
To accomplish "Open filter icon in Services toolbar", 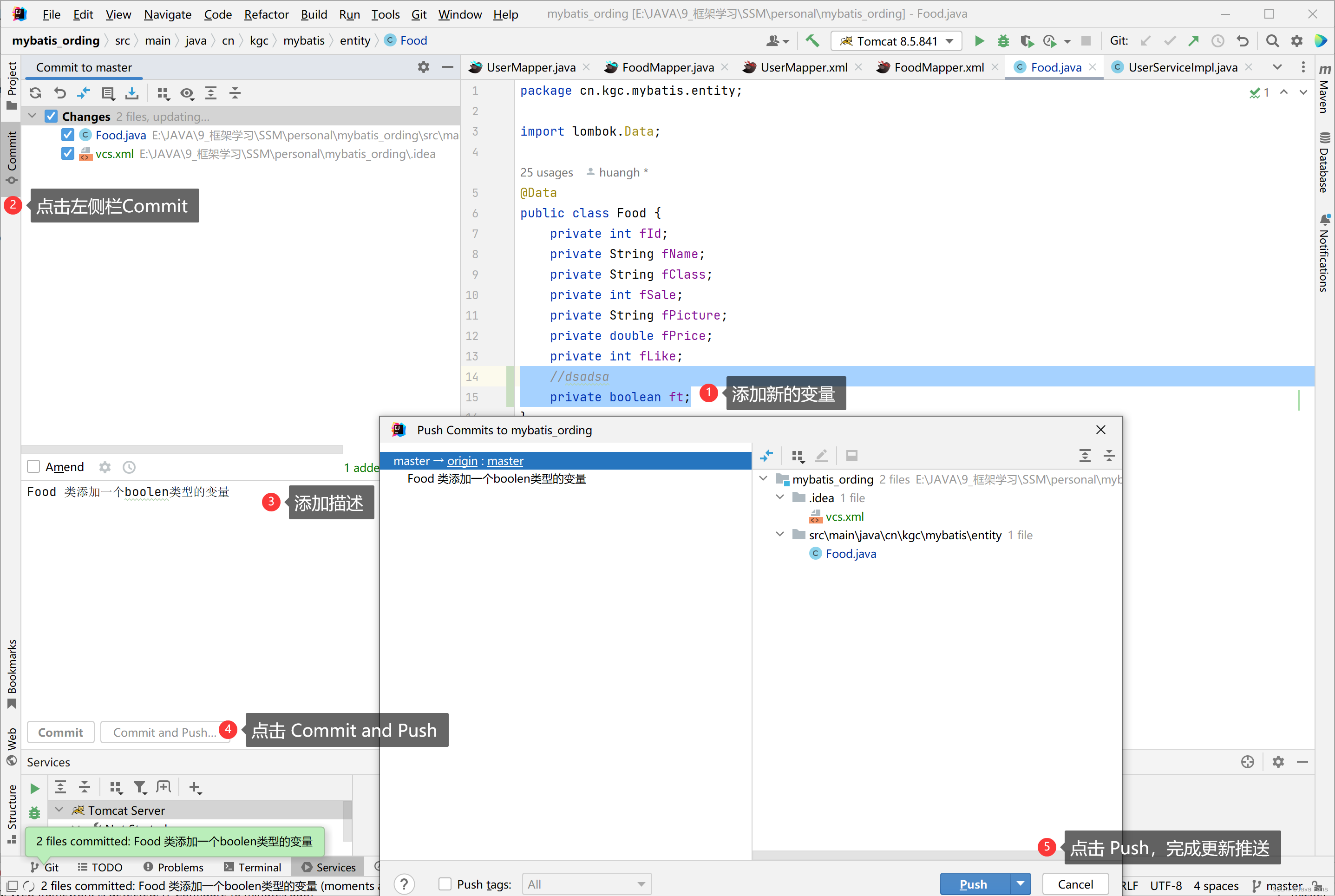I will (140, 787).
